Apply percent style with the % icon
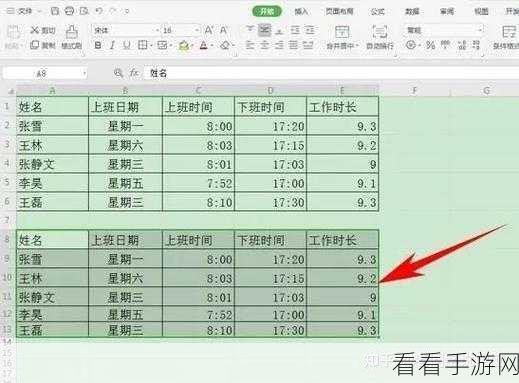Screen dimensions: 519x383 tap(430, 45)
